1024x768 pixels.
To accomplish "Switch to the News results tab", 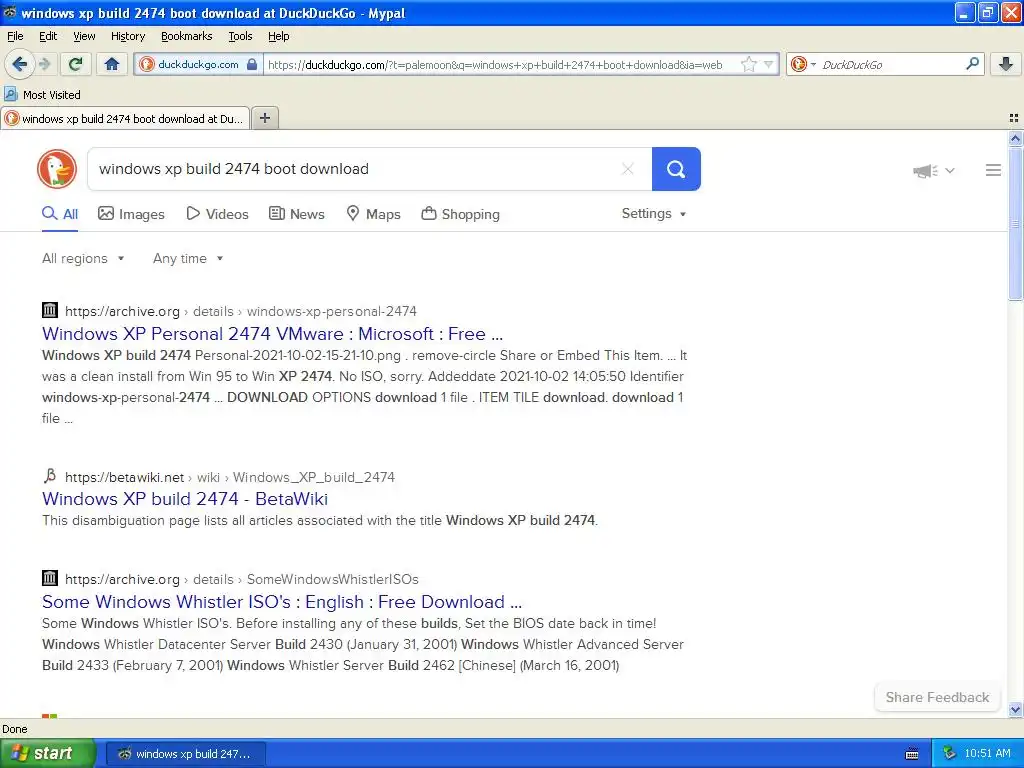I will 296,214.
